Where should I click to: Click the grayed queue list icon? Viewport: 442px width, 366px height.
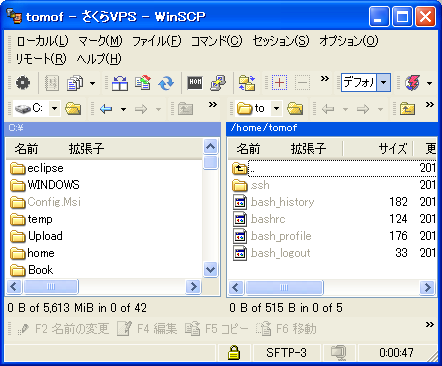pos(52,83)
